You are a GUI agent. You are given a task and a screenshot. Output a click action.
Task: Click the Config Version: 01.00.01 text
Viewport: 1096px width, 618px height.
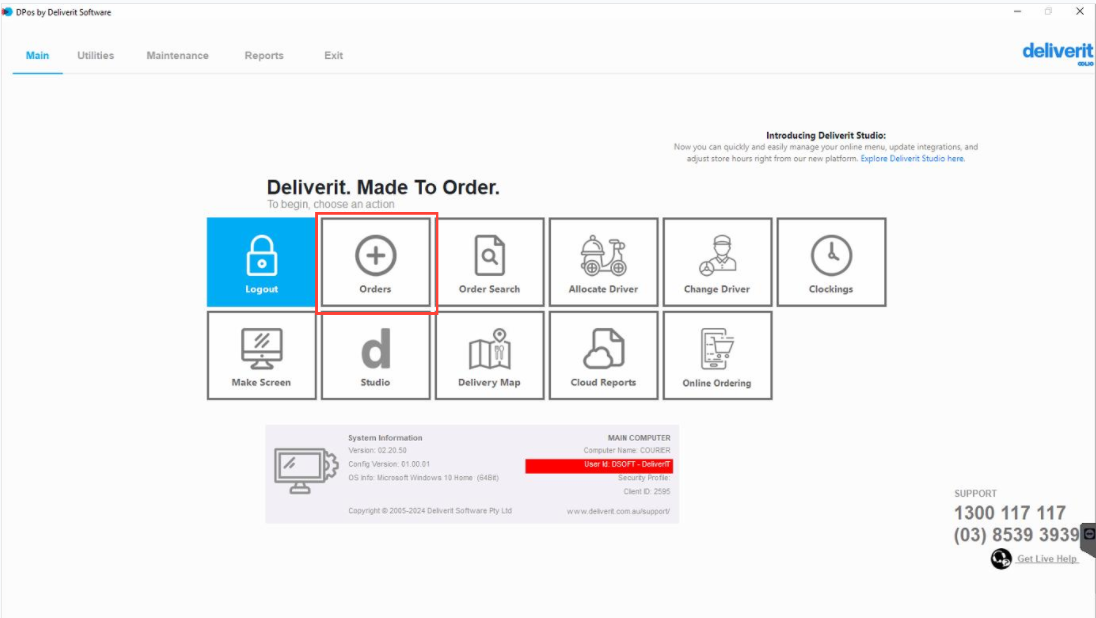coord(389,464)
